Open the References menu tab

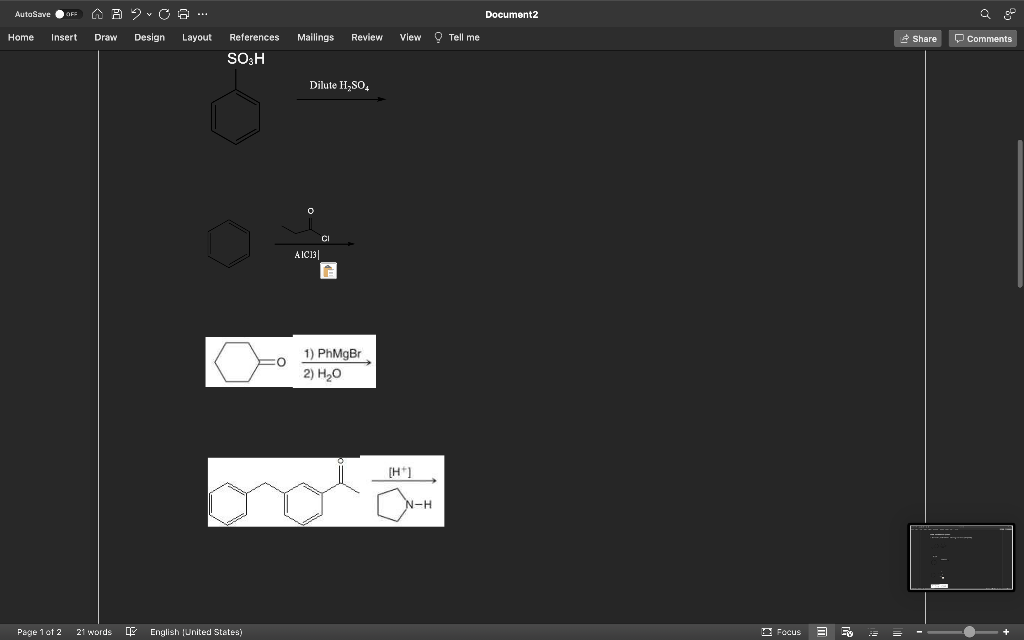pos(254,37)
